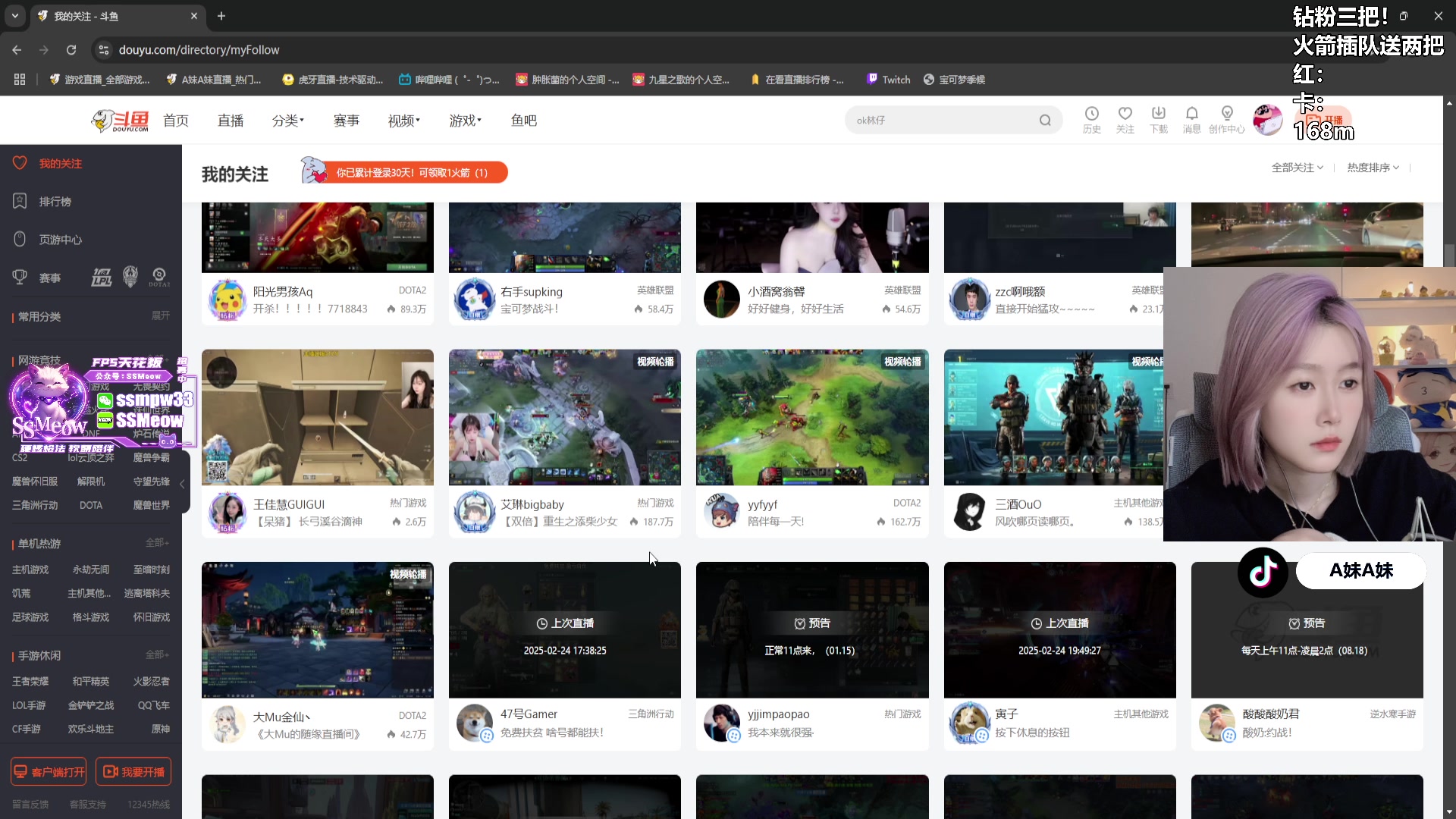Go to 赛事 in top navigation

pyautogui.click(x=347, y=121)
